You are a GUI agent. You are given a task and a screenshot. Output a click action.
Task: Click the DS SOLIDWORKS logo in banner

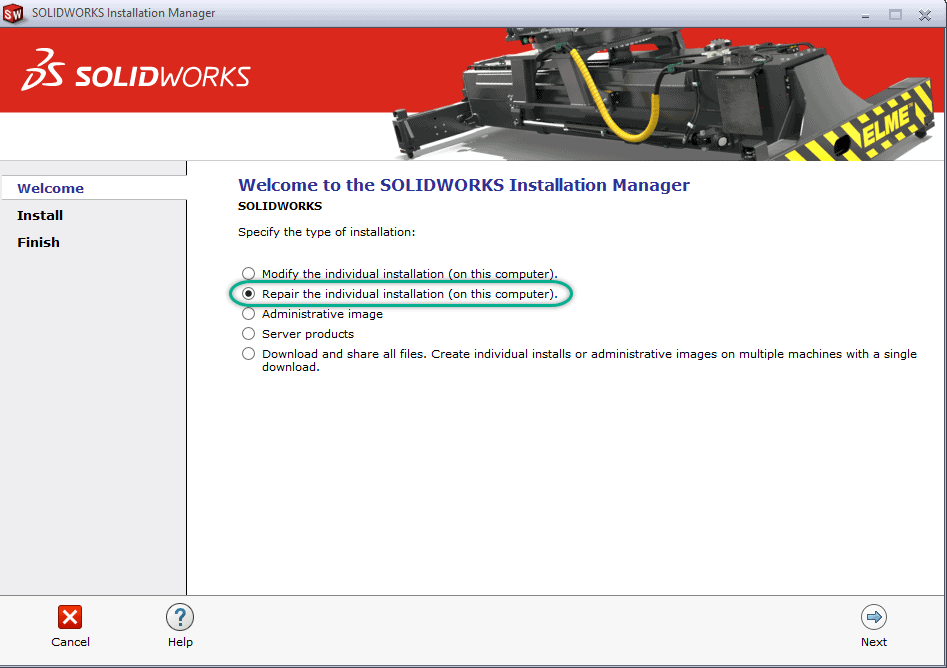click(136, 71)
